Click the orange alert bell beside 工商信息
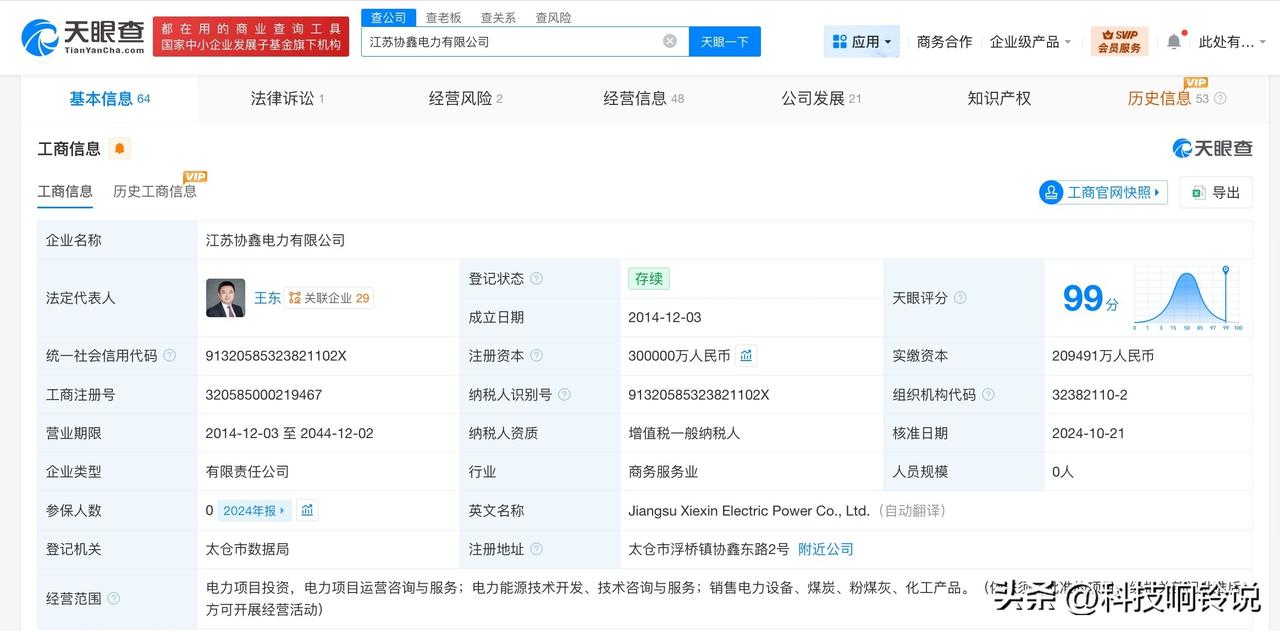1280x631 pixels. [x=120, y=149]
